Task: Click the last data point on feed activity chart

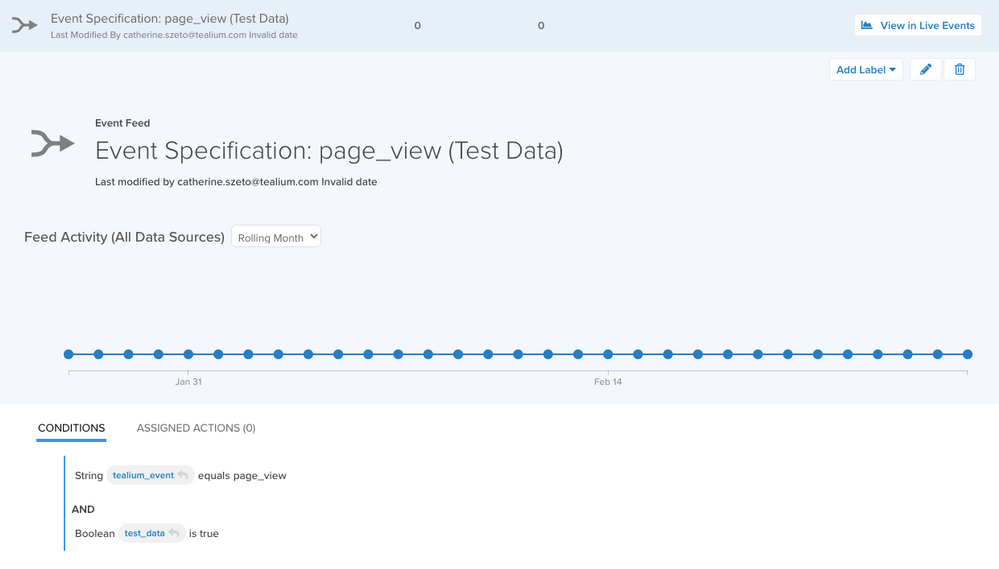Action: pyautogui.click(x=967, y=354)
